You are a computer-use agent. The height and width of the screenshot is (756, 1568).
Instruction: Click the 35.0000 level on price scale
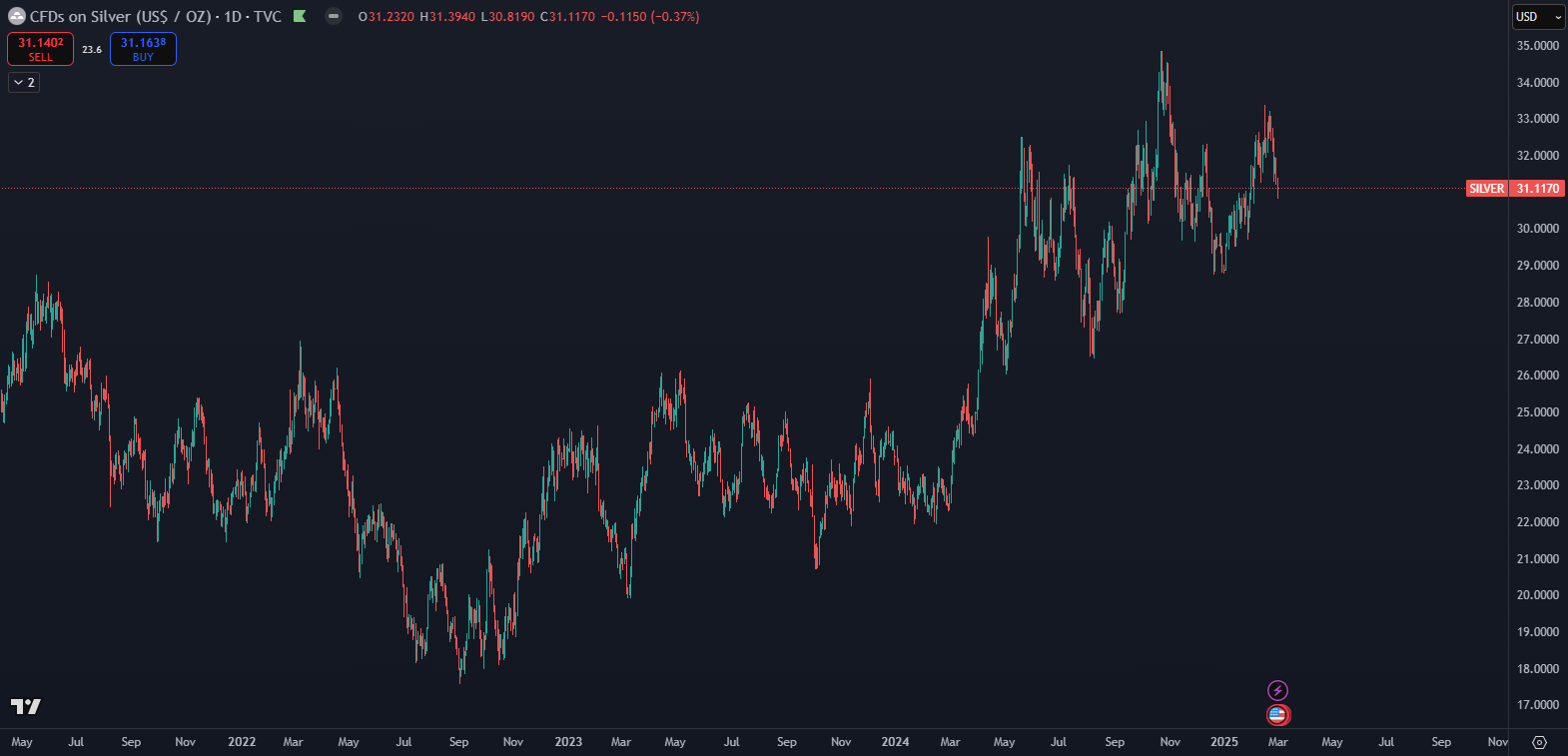1537,46
